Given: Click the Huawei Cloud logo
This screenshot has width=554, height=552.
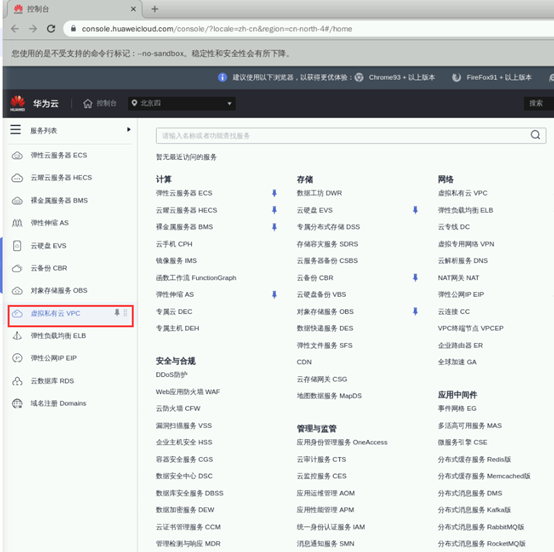Looking at the screenshot, I should tap(18, 103).
